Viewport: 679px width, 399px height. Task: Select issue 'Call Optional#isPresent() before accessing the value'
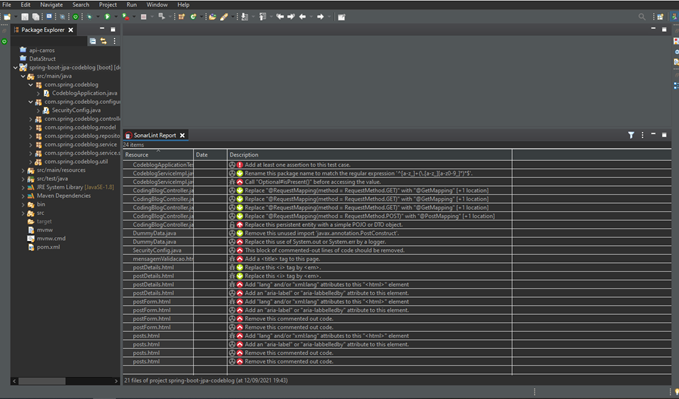coord(397,182)
